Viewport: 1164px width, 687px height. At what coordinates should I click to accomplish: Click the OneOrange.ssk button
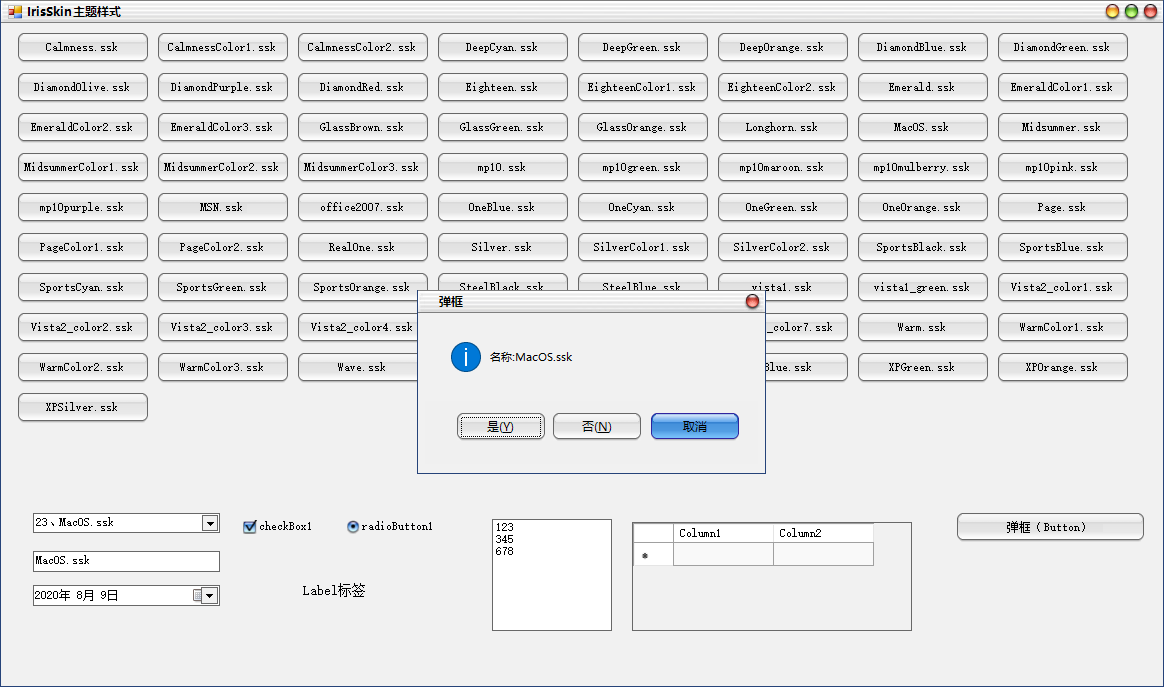pos(923,207)
